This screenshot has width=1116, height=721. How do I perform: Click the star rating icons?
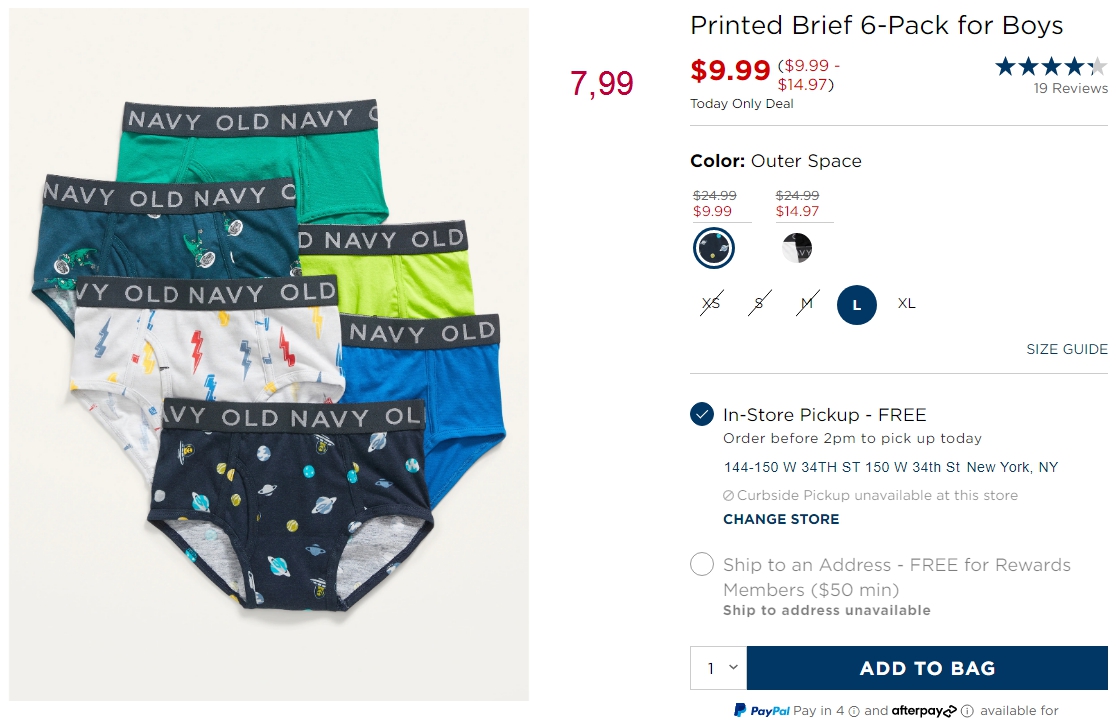click(x=1051, y=67)
